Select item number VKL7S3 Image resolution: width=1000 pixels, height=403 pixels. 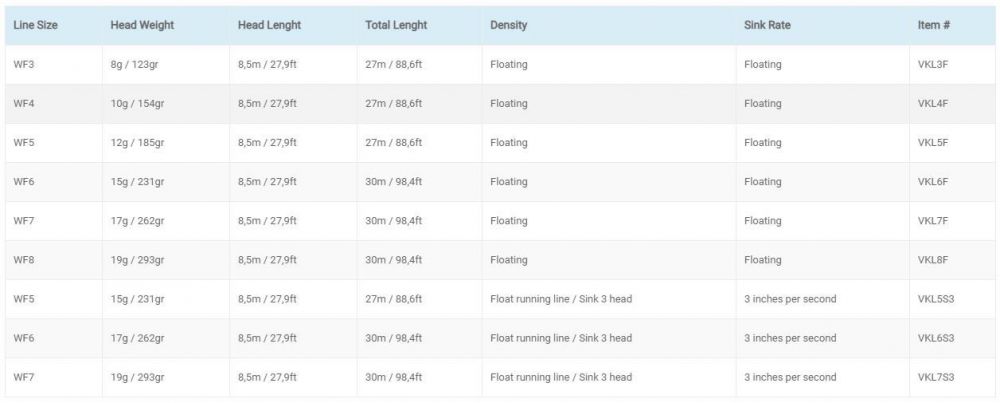[935, 377]
